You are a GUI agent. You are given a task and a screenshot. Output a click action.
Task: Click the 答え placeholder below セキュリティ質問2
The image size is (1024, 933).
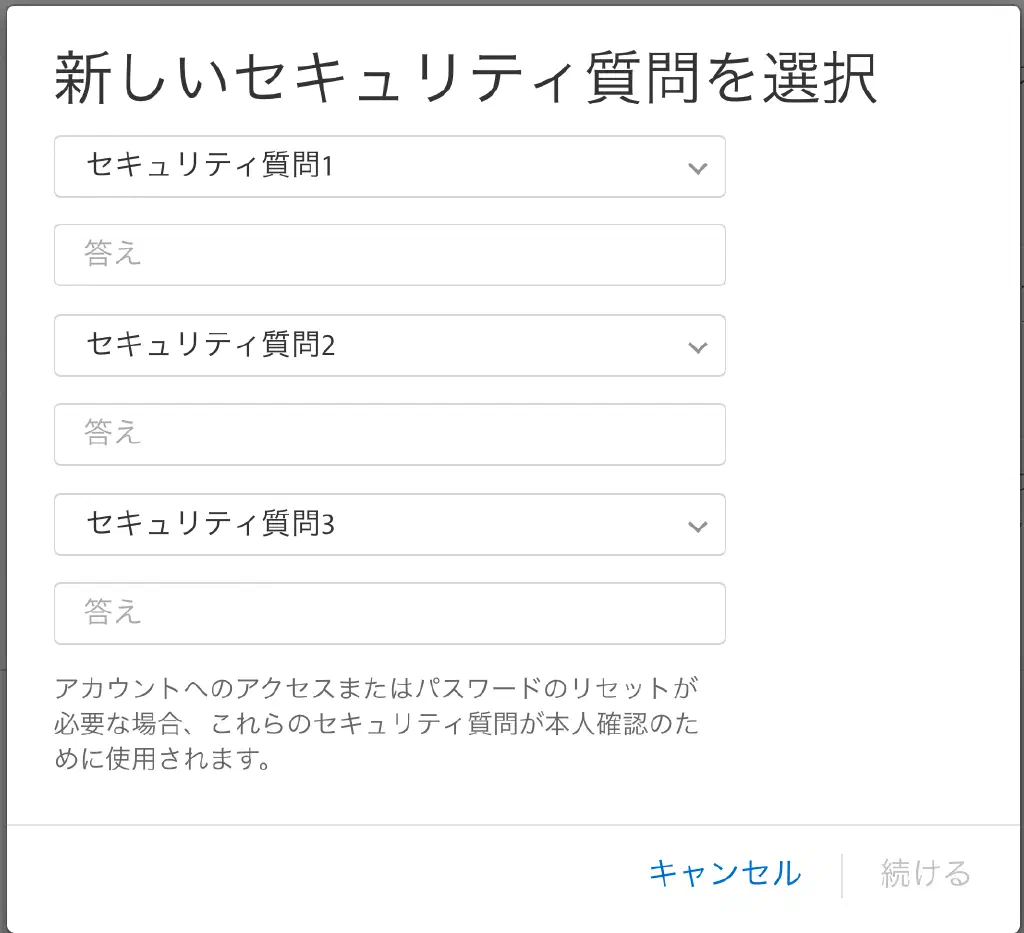(113, 434)
